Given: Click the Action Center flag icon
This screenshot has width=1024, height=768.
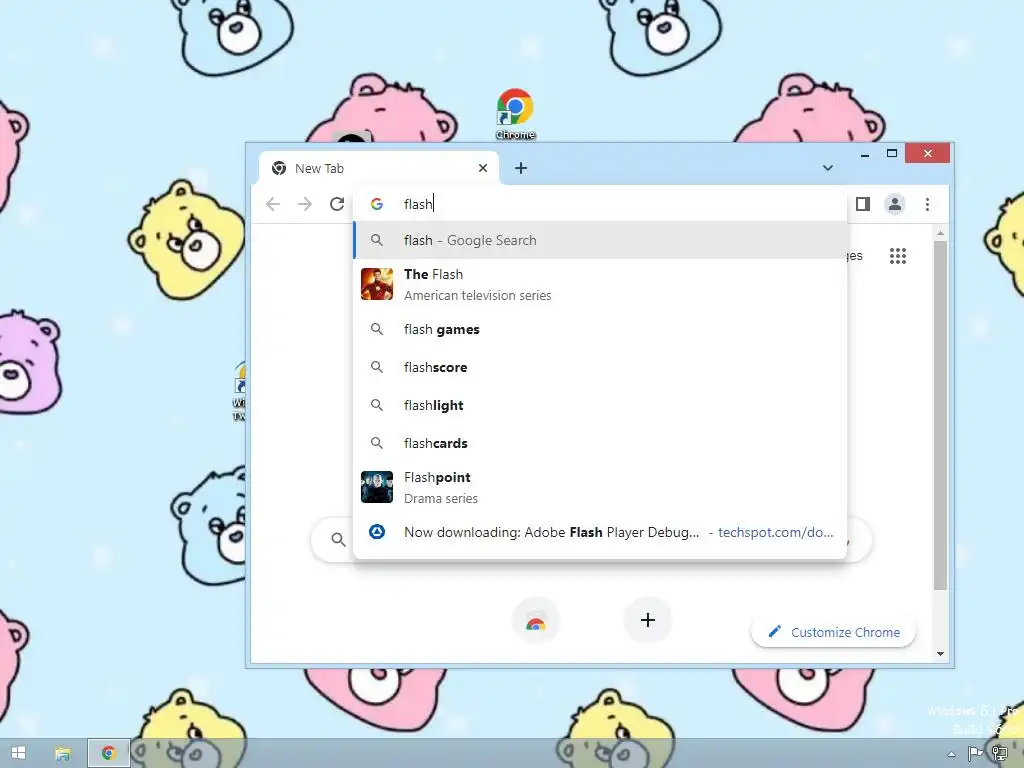Looking at the screenshot, I should pyautogui.click(x=975, y=754).
